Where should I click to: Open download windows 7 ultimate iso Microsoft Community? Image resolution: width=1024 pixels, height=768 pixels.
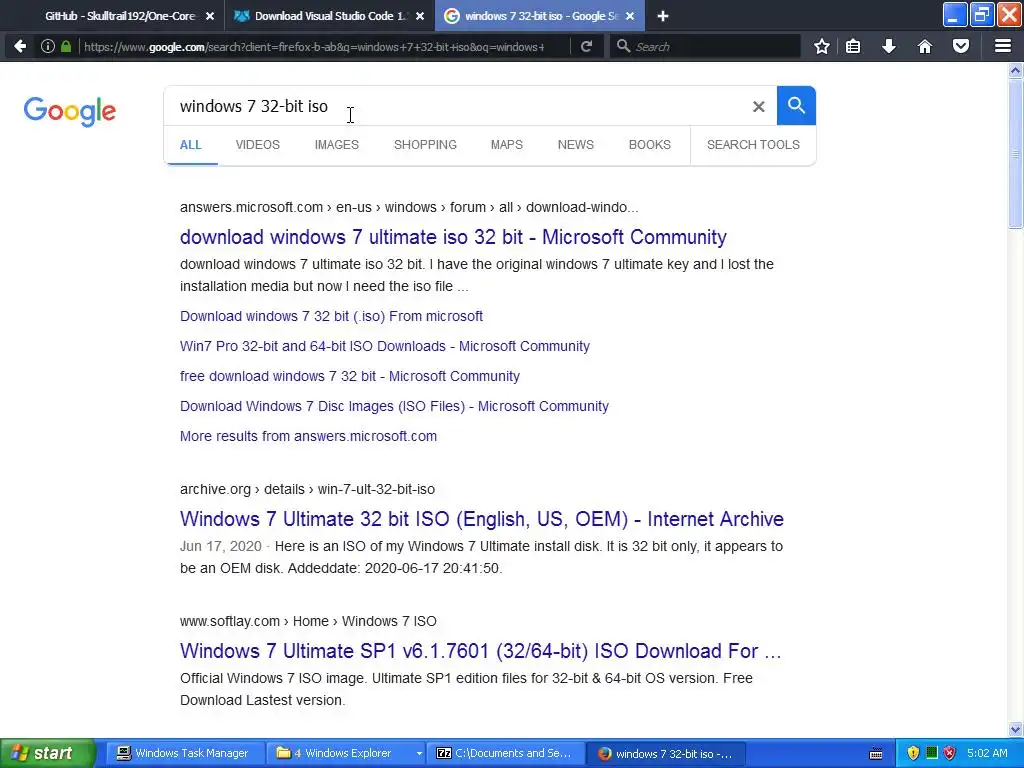(453, 237)
